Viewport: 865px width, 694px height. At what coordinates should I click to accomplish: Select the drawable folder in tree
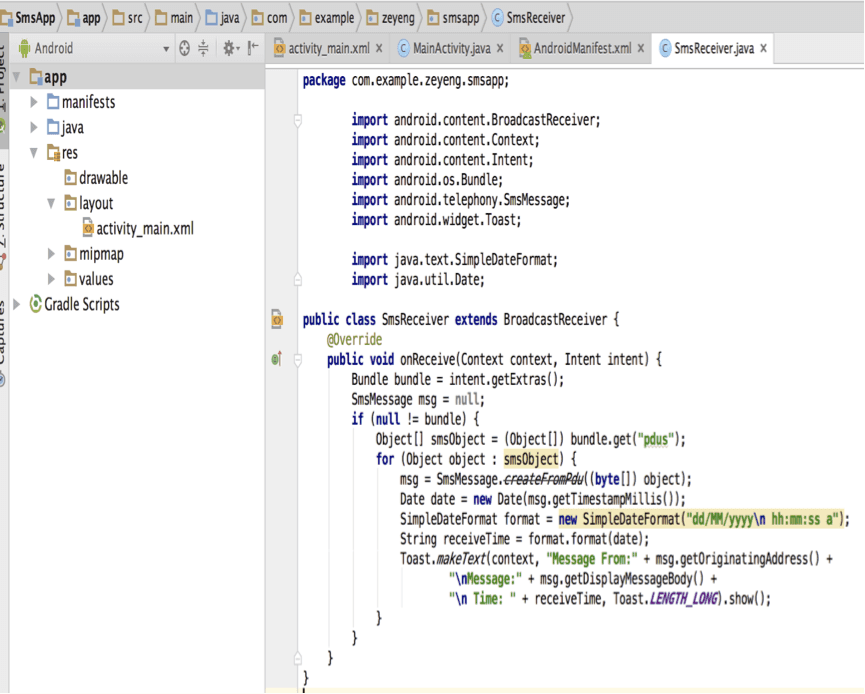coord(103,178)
